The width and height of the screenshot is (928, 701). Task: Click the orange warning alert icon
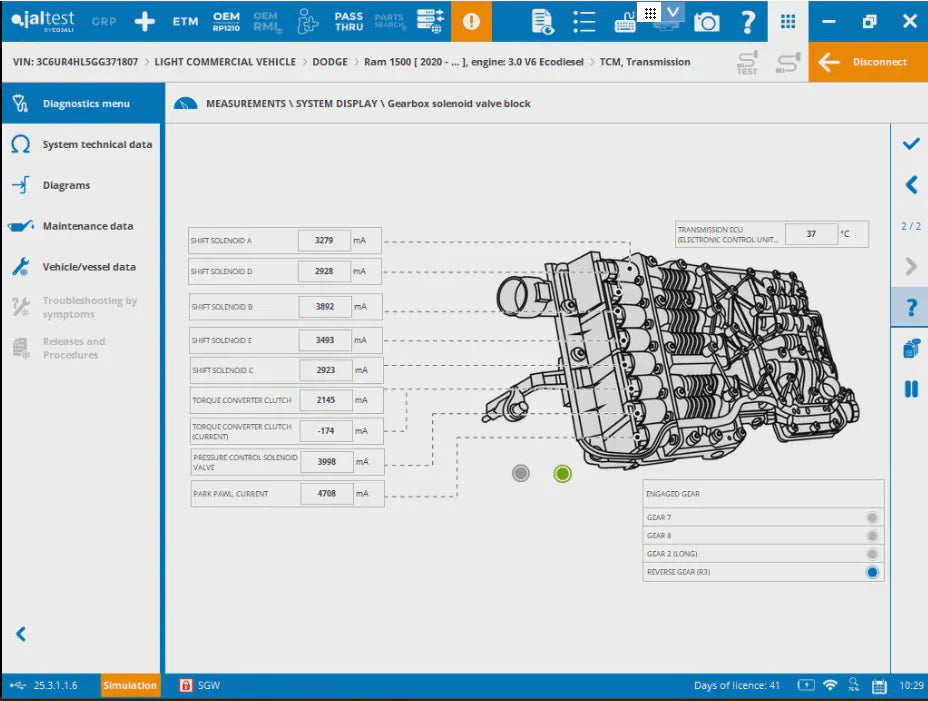[471, 21]
